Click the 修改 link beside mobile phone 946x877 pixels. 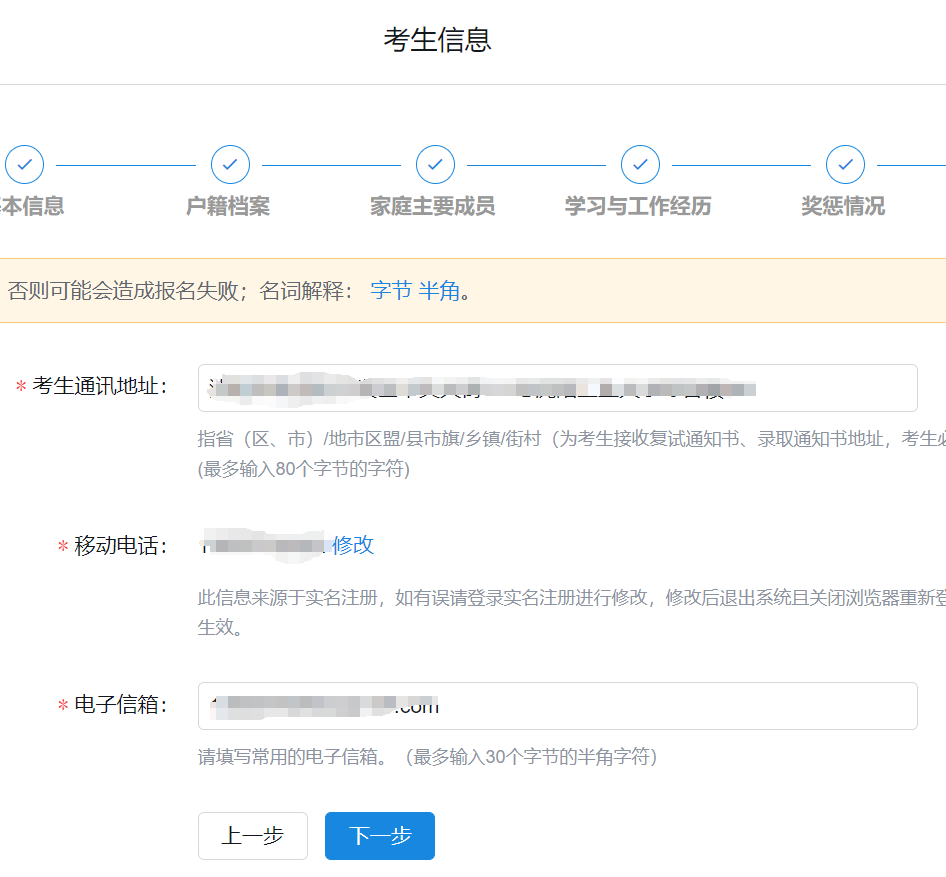coord(353,545)
